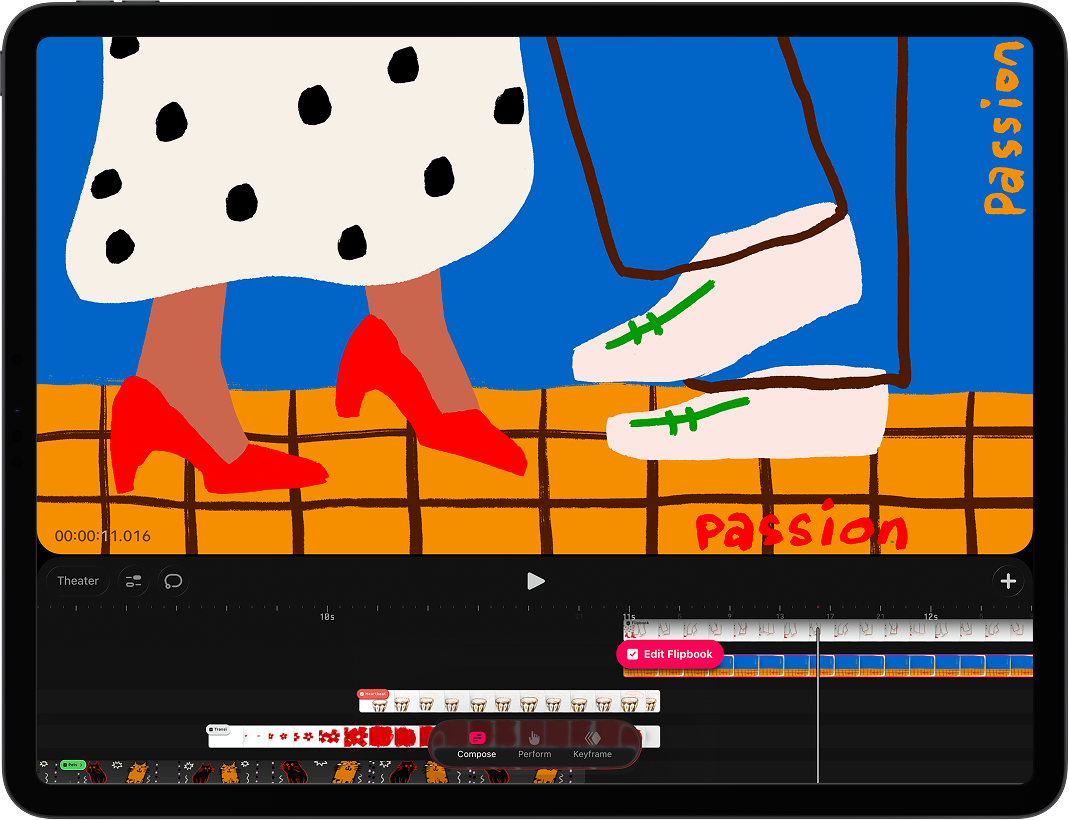Select the Heartbeat track label
Image resolution: width=1069 pixels, height=820 pixels.
point(373,694)
